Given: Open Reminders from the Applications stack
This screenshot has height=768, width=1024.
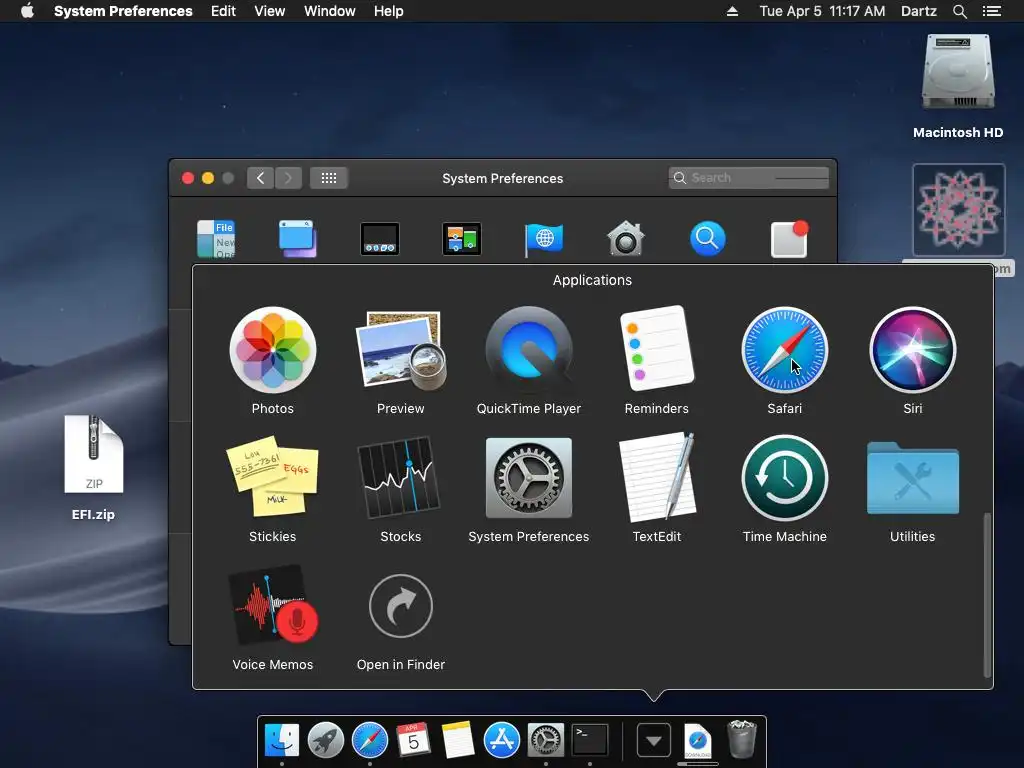Looking at the screenshot, I should tap(656, 347).
